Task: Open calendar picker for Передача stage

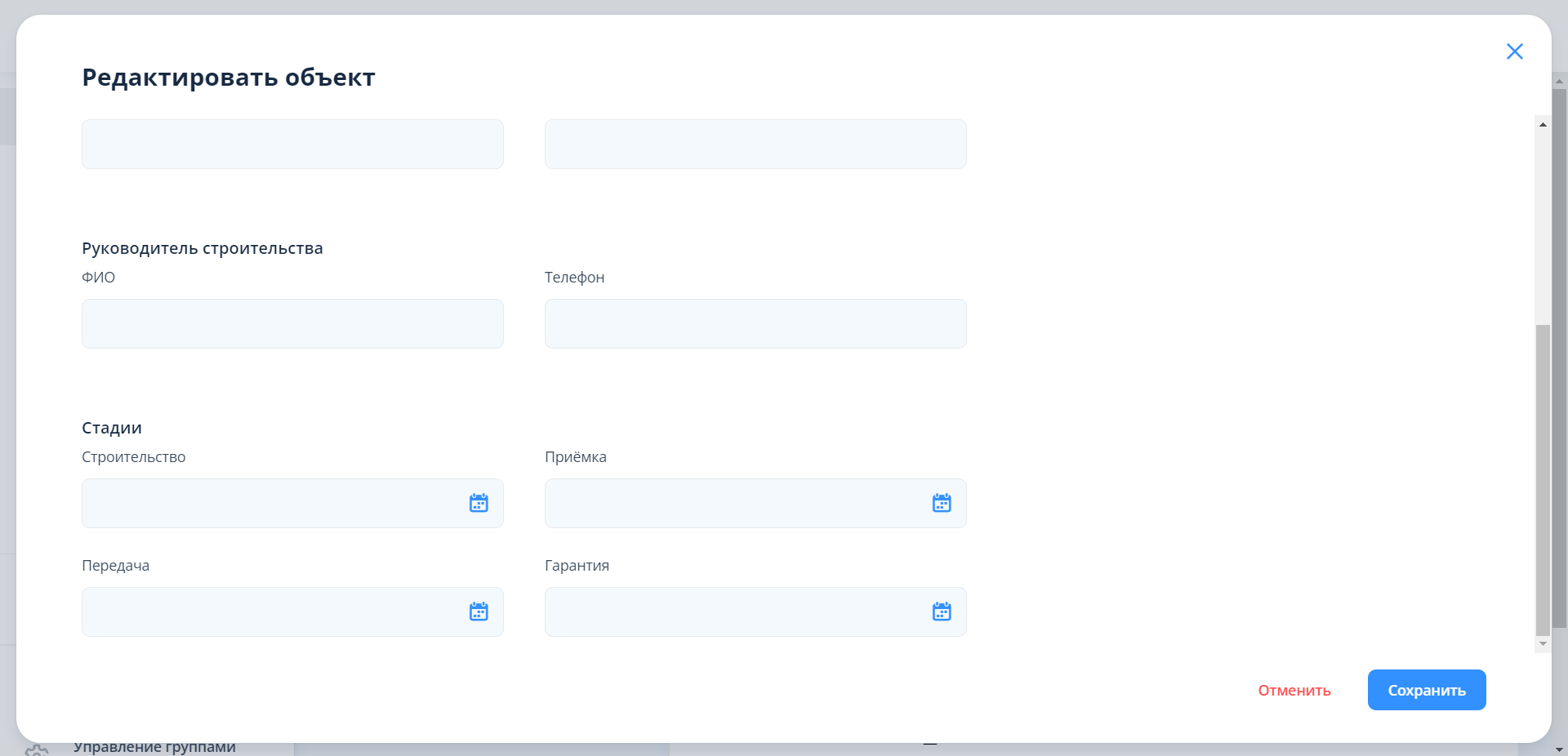Action: coord(479,611)
